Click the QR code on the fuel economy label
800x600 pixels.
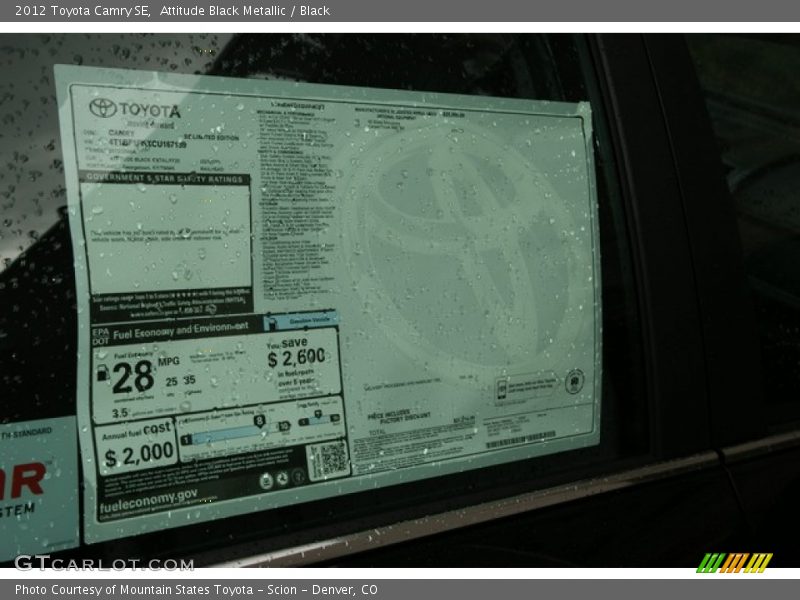[x=329, y=460]
